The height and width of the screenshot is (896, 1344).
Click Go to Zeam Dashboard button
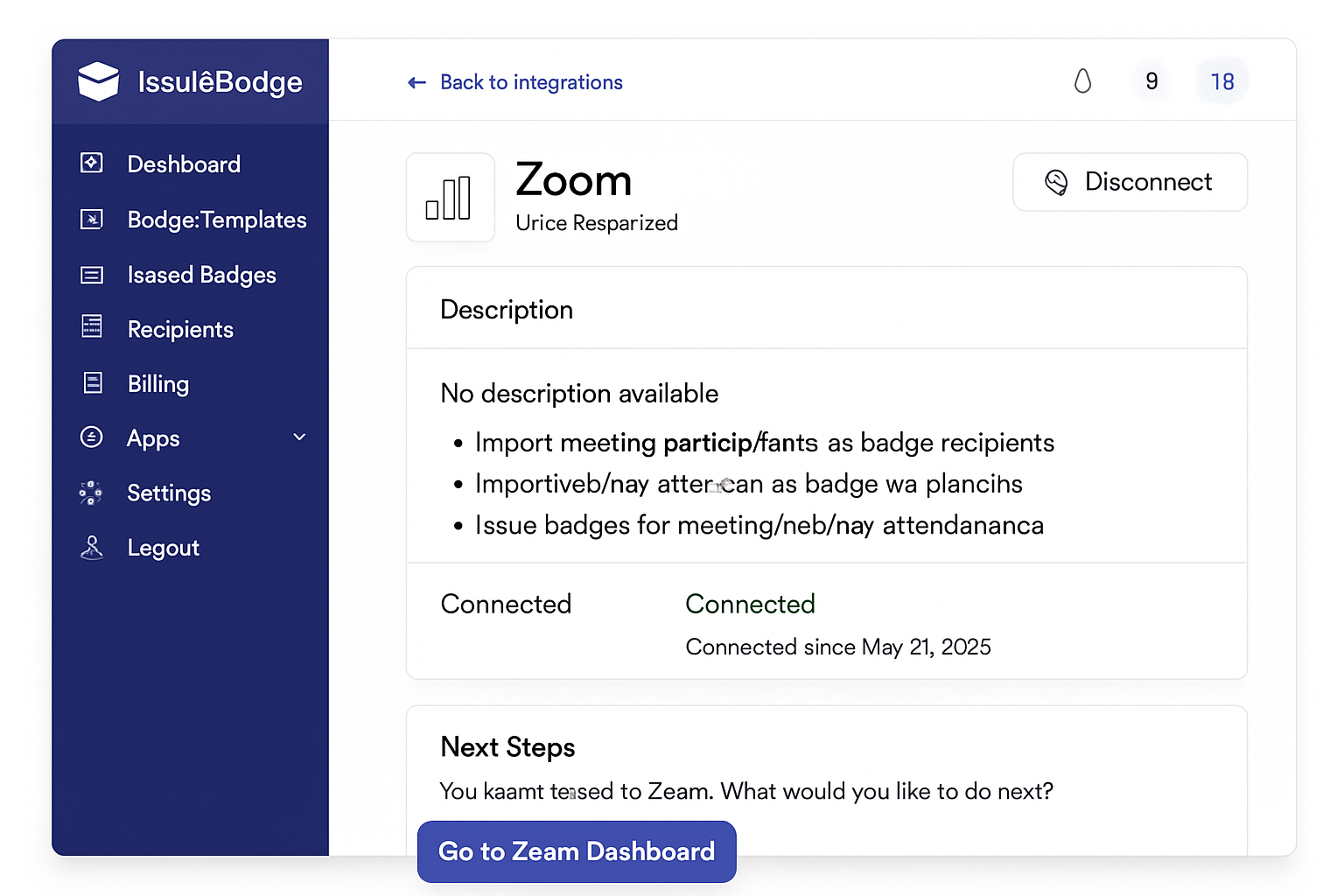(577, 851)
